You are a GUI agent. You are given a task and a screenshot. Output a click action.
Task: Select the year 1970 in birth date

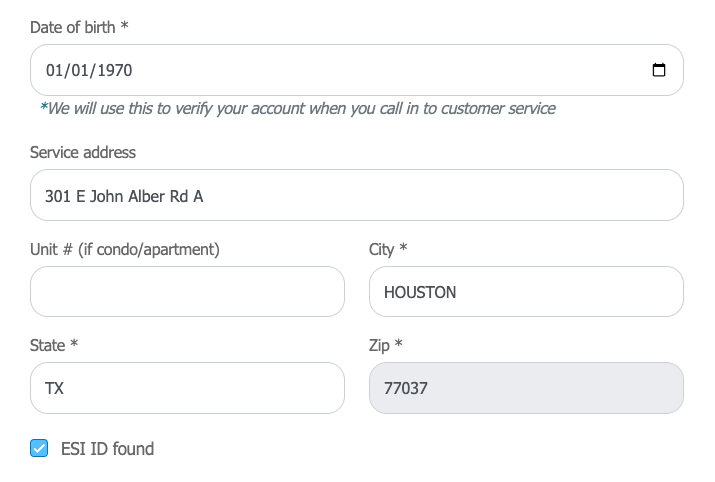click(114, 70)
